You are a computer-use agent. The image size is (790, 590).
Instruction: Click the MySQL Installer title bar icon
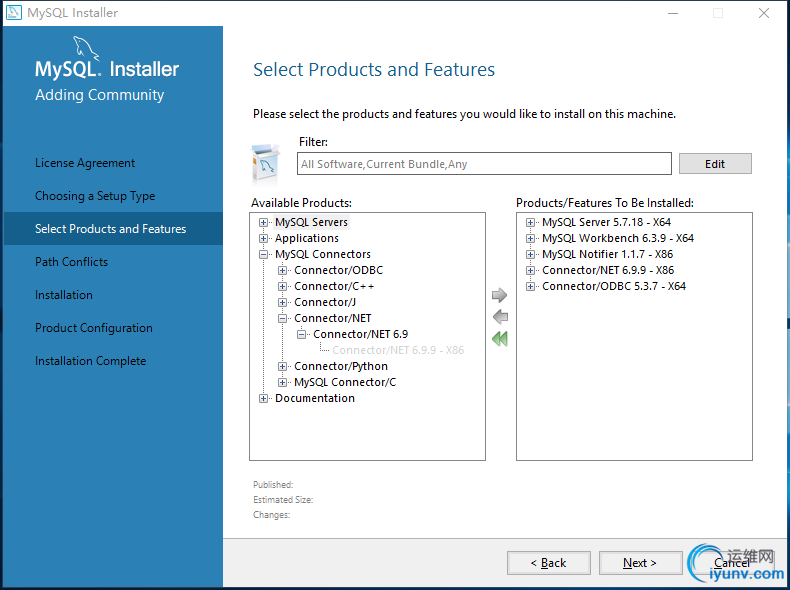14,13
